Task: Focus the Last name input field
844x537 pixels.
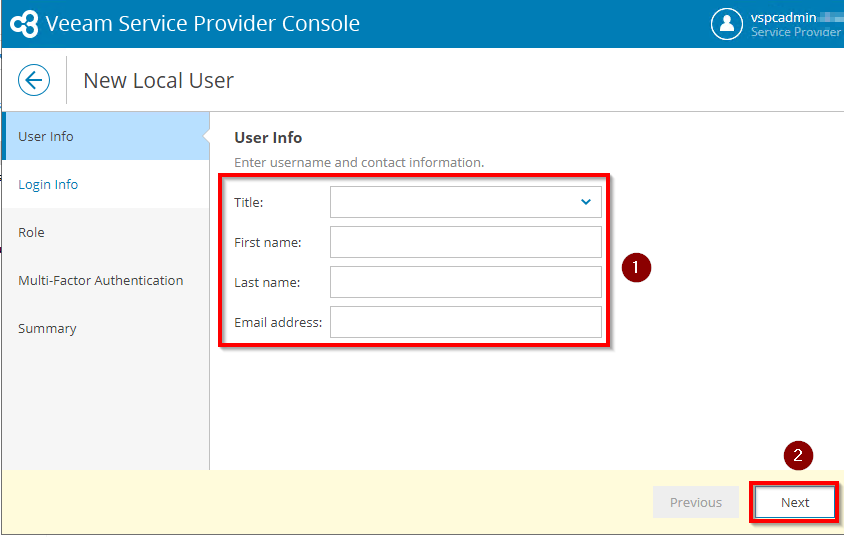Action: click(x=466, y=282)
